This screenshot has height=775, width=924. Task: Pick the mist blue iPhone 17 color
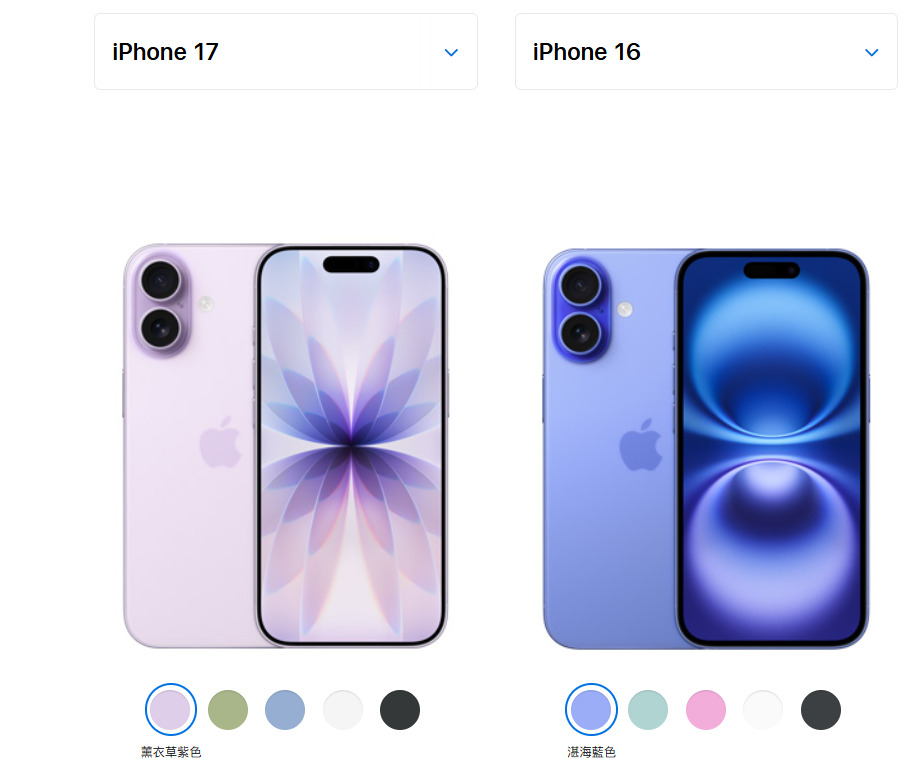pyautogui.click(x=285, y=710)
